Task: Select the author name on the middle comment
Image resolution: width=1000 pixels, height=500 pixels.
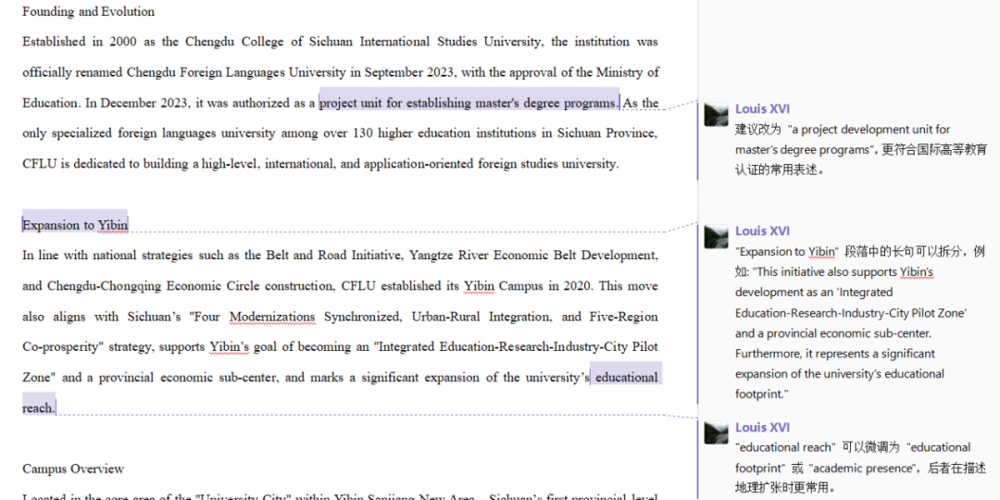Action: point(762,231)
